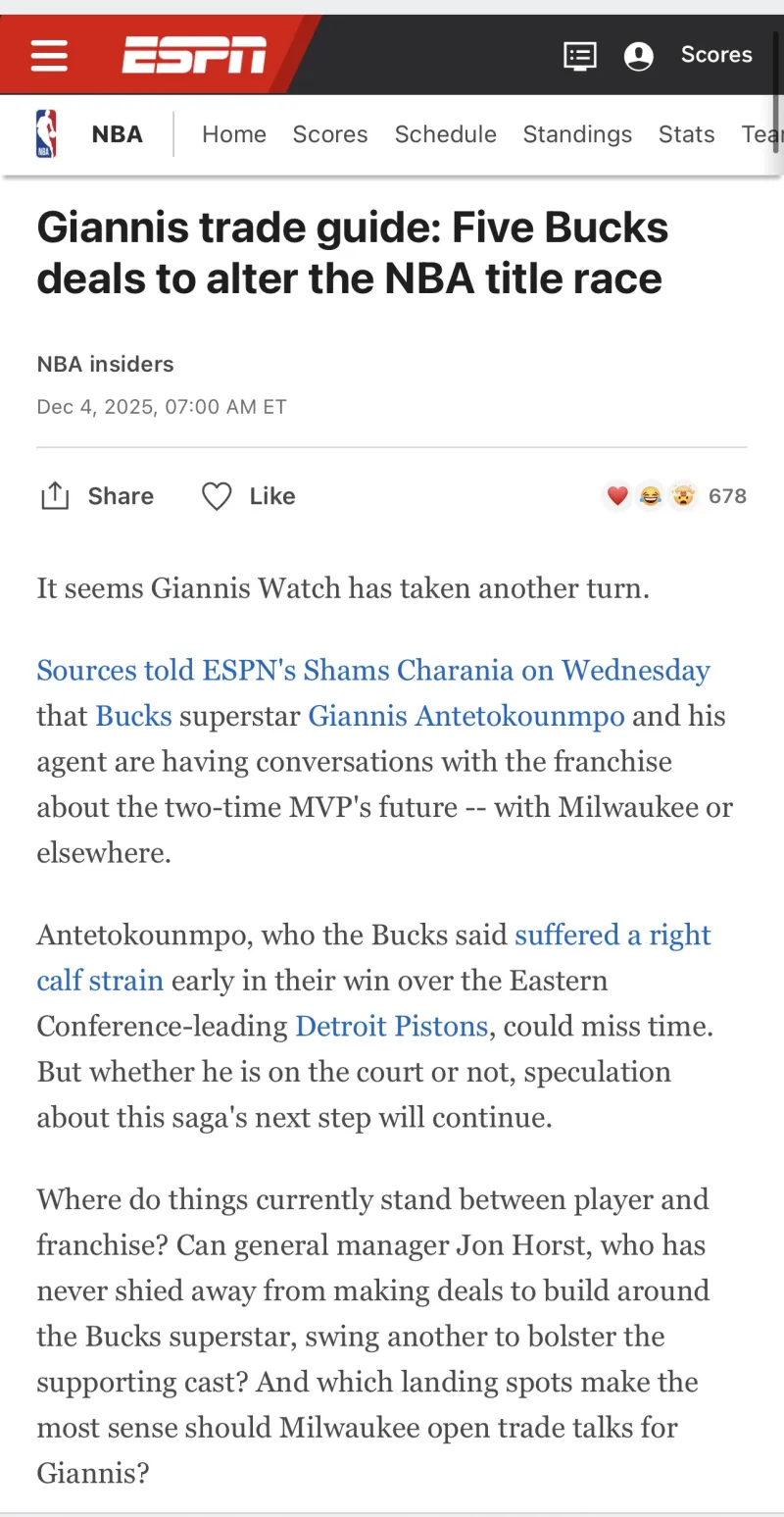Open the Shams Charania sources link

(x=373, y=671)
